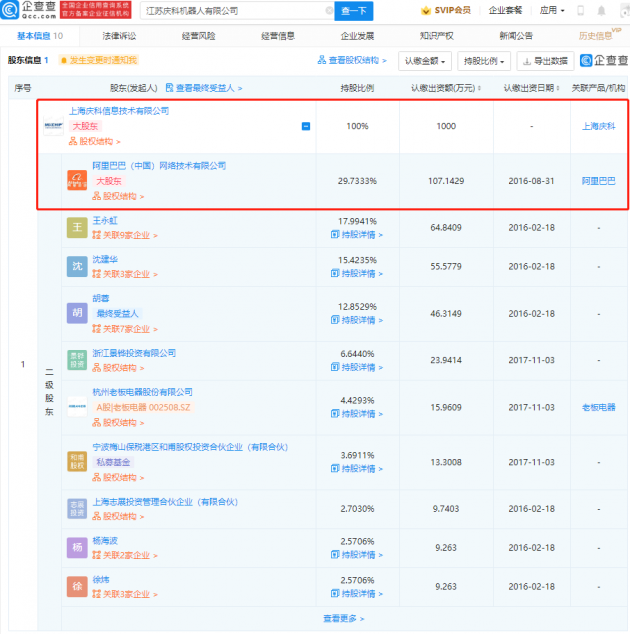Select the 29.7333% shareholding cell
Image resolution: width=630 pixels, height=634 pixels.
click(357, 181)
